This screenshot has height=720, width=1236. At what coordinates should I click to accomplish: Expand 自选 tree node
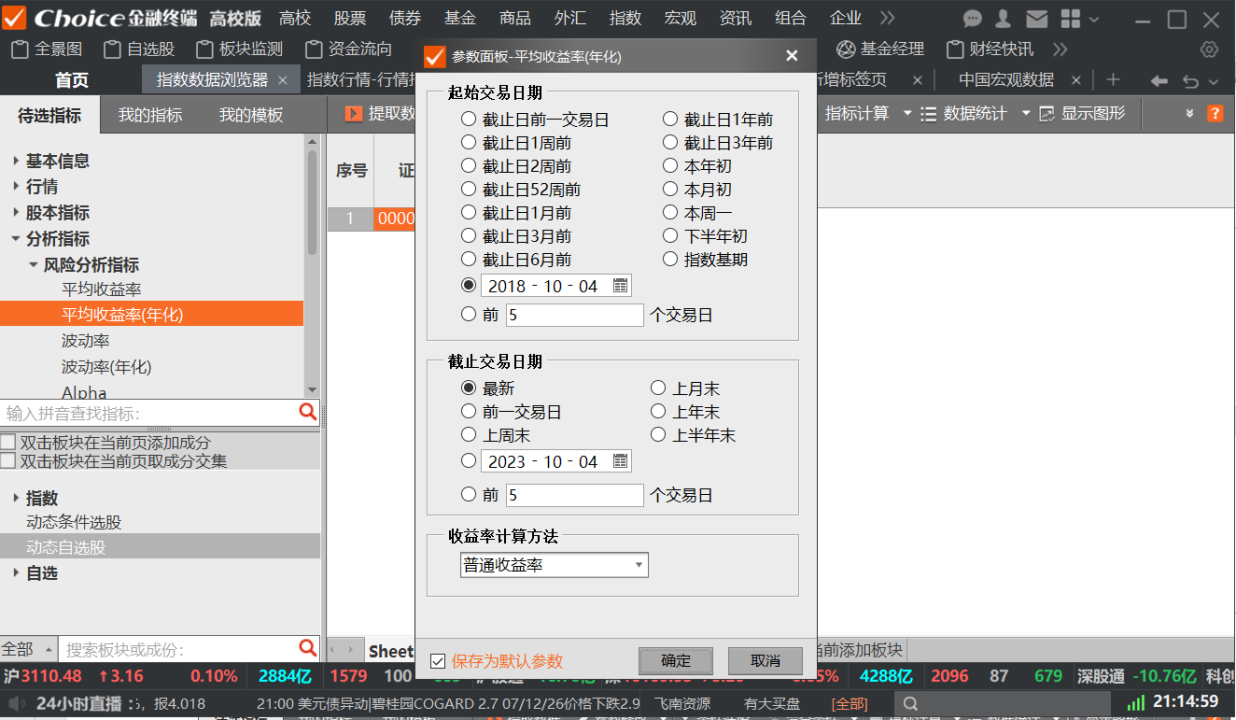tap(16, 573)
